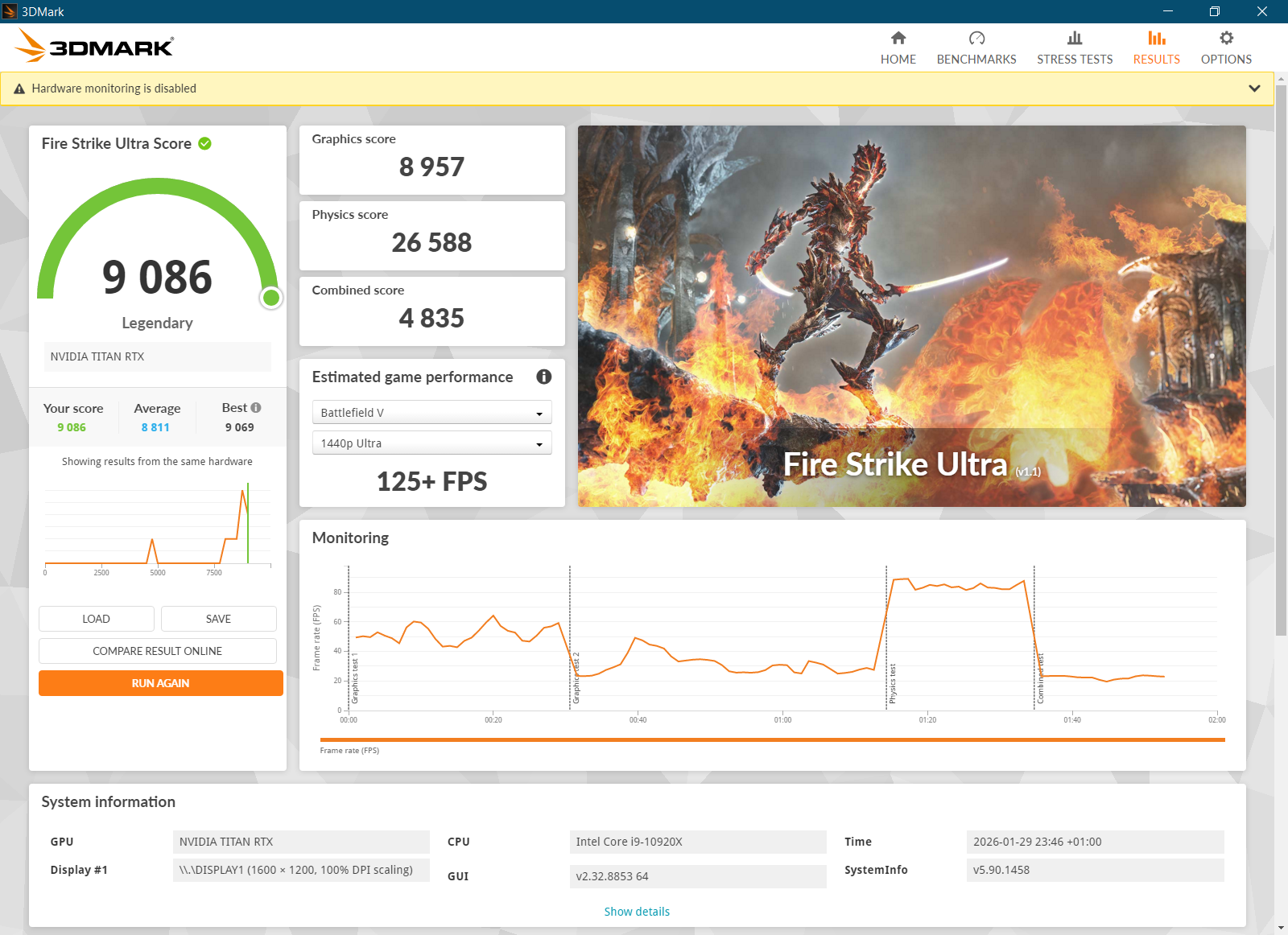Viewport: 1288px width, 935px height.
Task: Click the orange frame rate timeline bar
Action: coord(771,739)
